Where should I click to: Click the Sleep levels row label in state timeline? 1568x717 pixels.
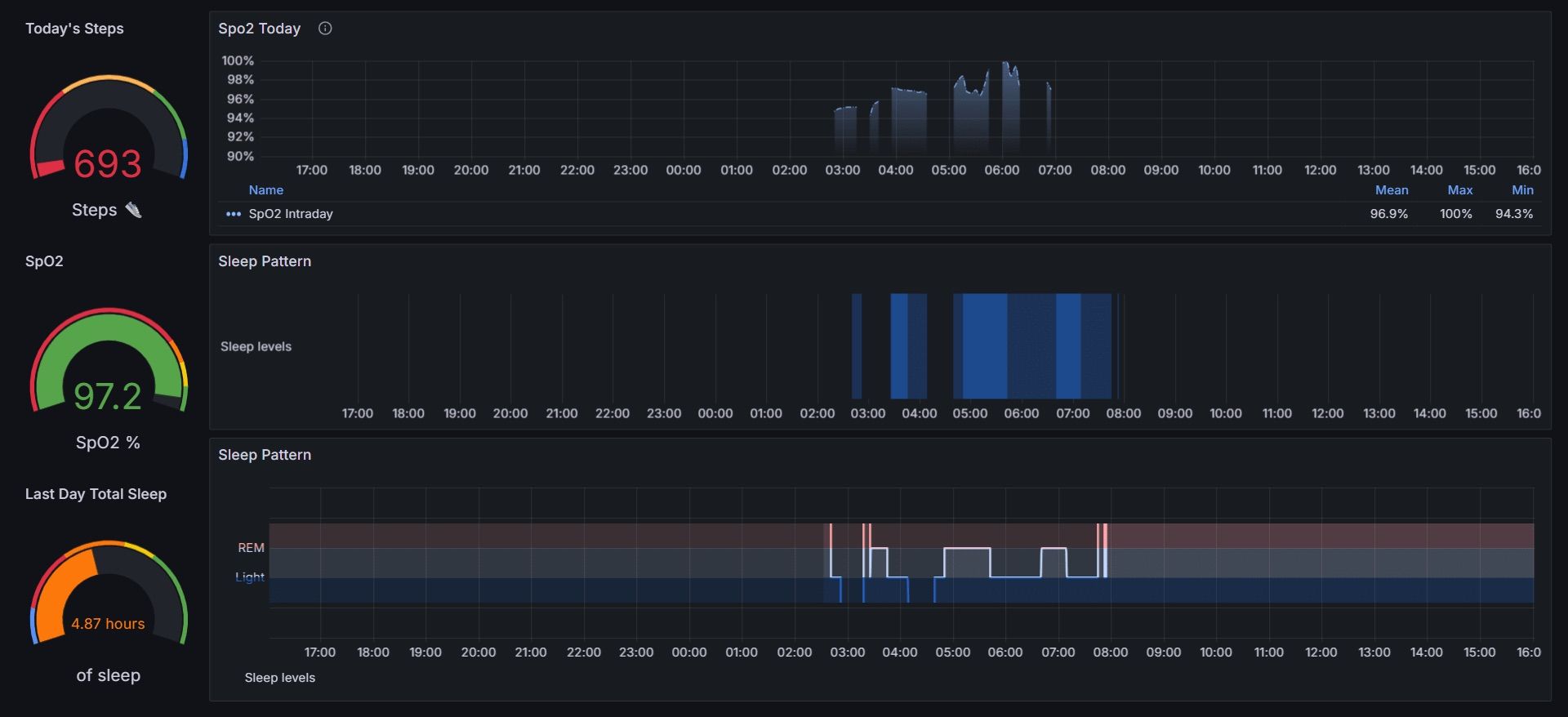[x=256, y=346]
